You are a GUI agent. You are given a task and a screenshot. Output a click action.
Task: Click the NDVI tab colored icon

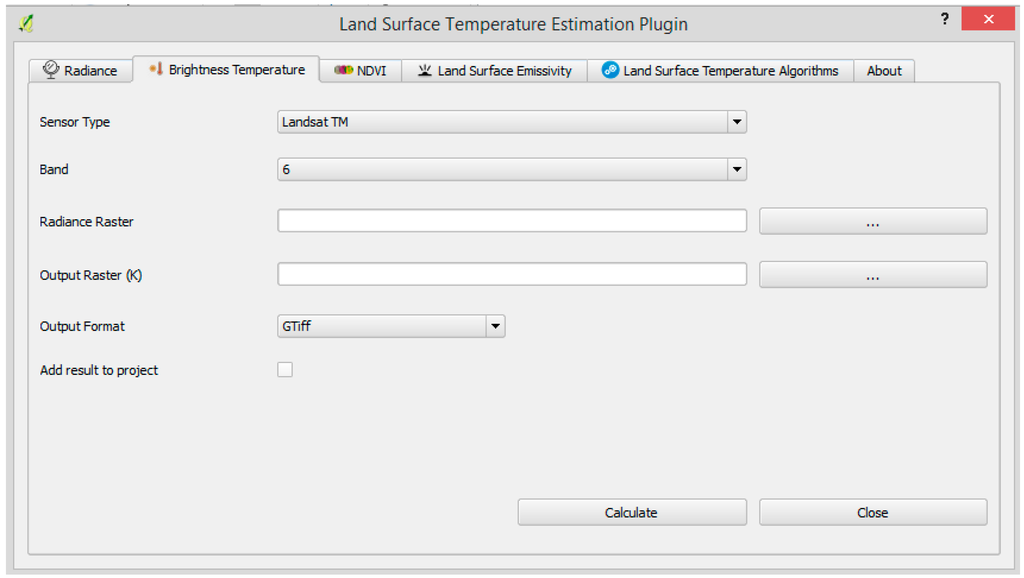tap(343, 70)
